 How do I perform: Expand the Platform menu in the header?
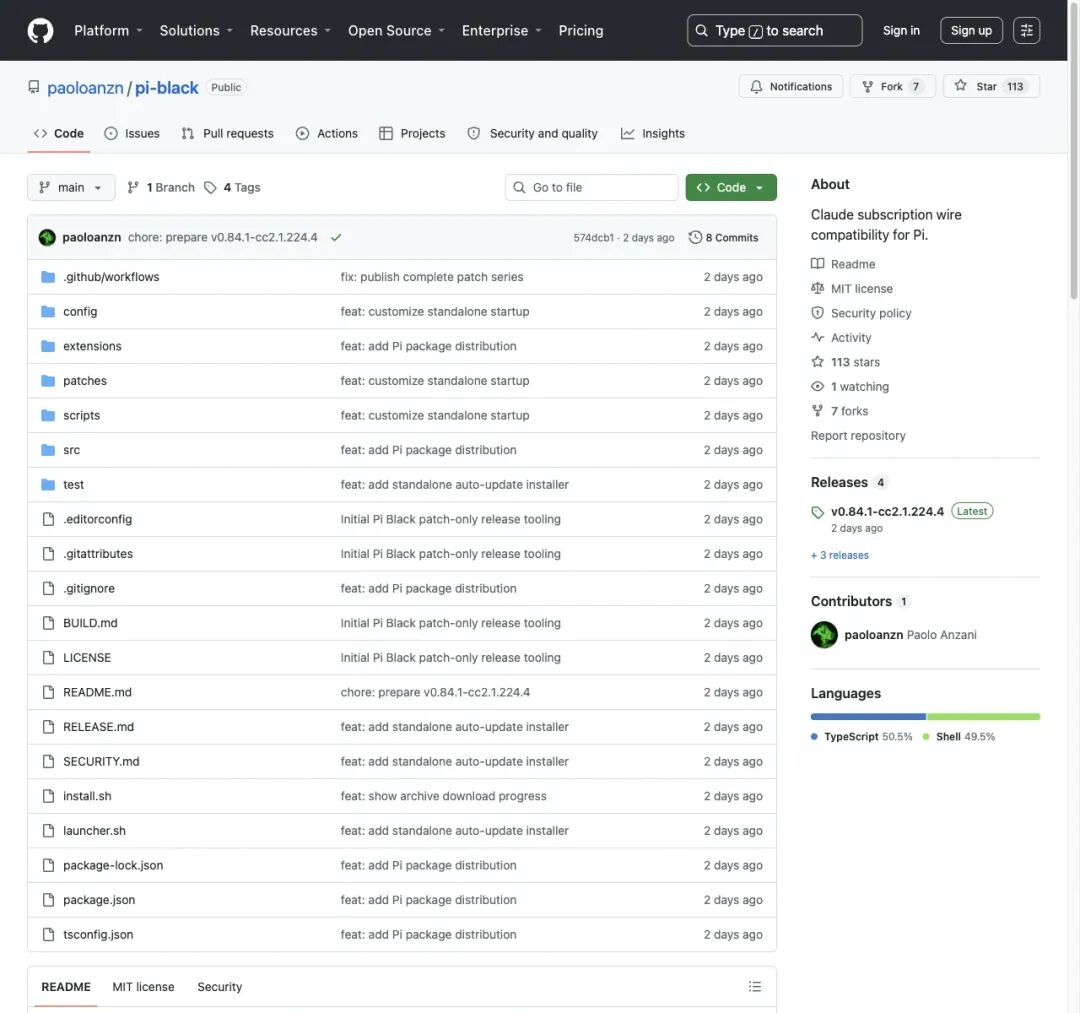(x=108, y=30)
